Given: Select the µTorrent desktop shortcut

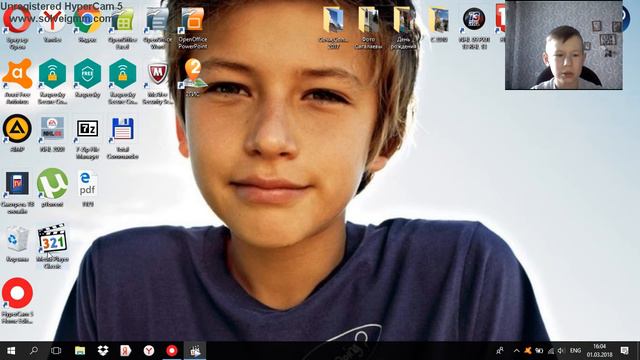Looking at the screenshot, I should [x=52, y=184].
